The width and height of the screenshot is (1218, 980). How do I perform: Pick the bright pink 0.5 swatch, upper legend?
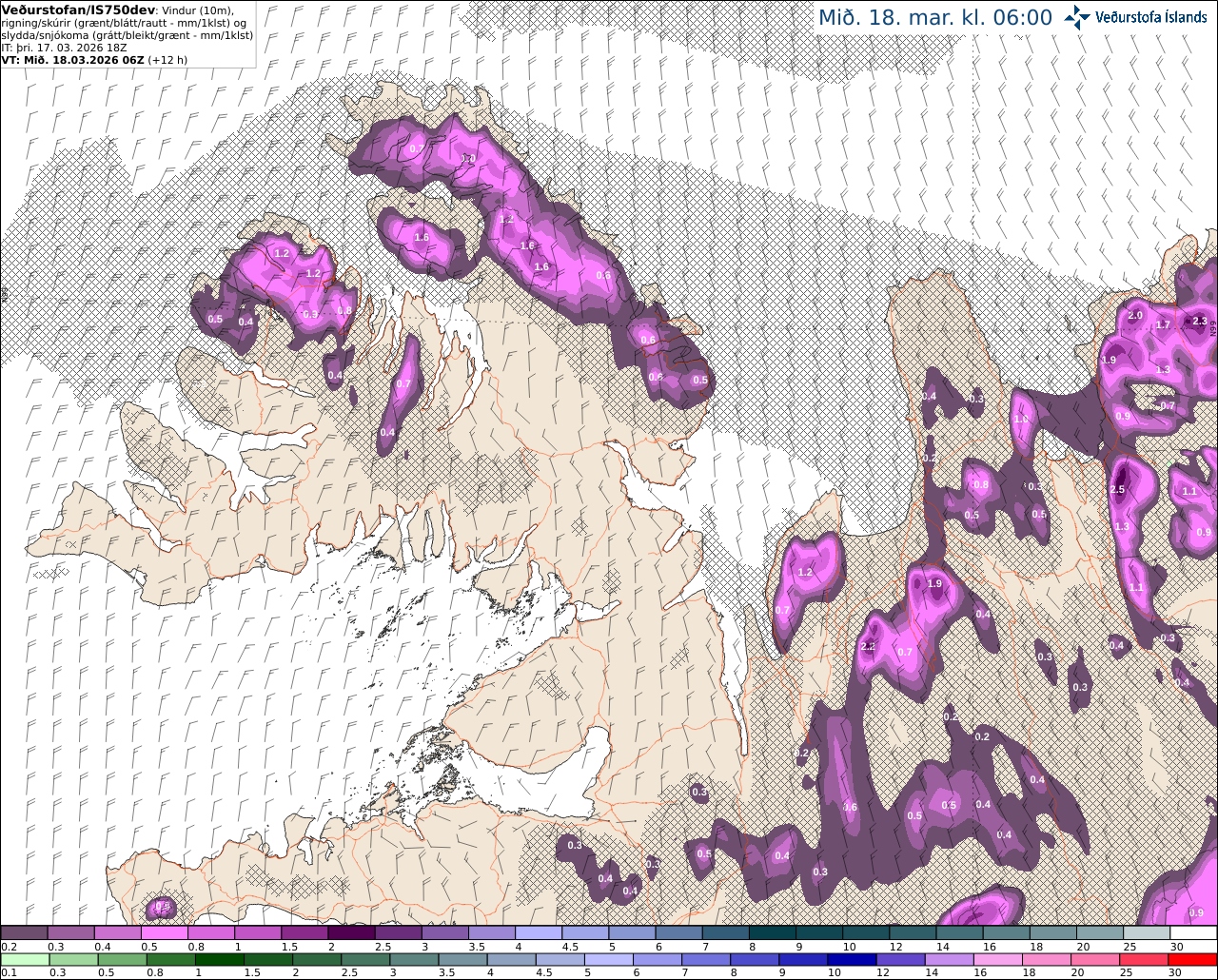click(164, 933)
